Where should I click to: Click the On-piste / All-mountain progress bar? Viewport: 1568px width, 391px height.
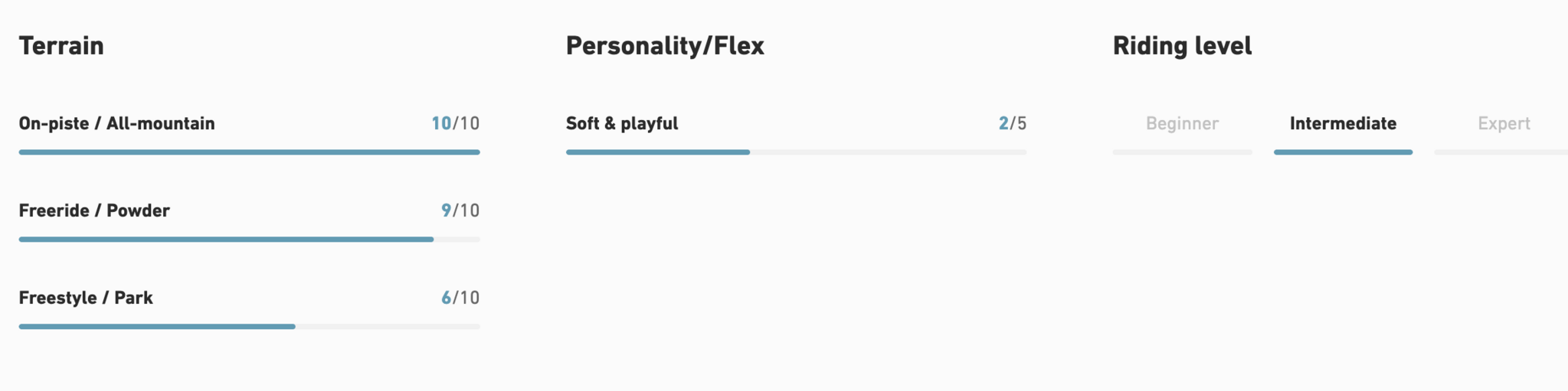249,152
